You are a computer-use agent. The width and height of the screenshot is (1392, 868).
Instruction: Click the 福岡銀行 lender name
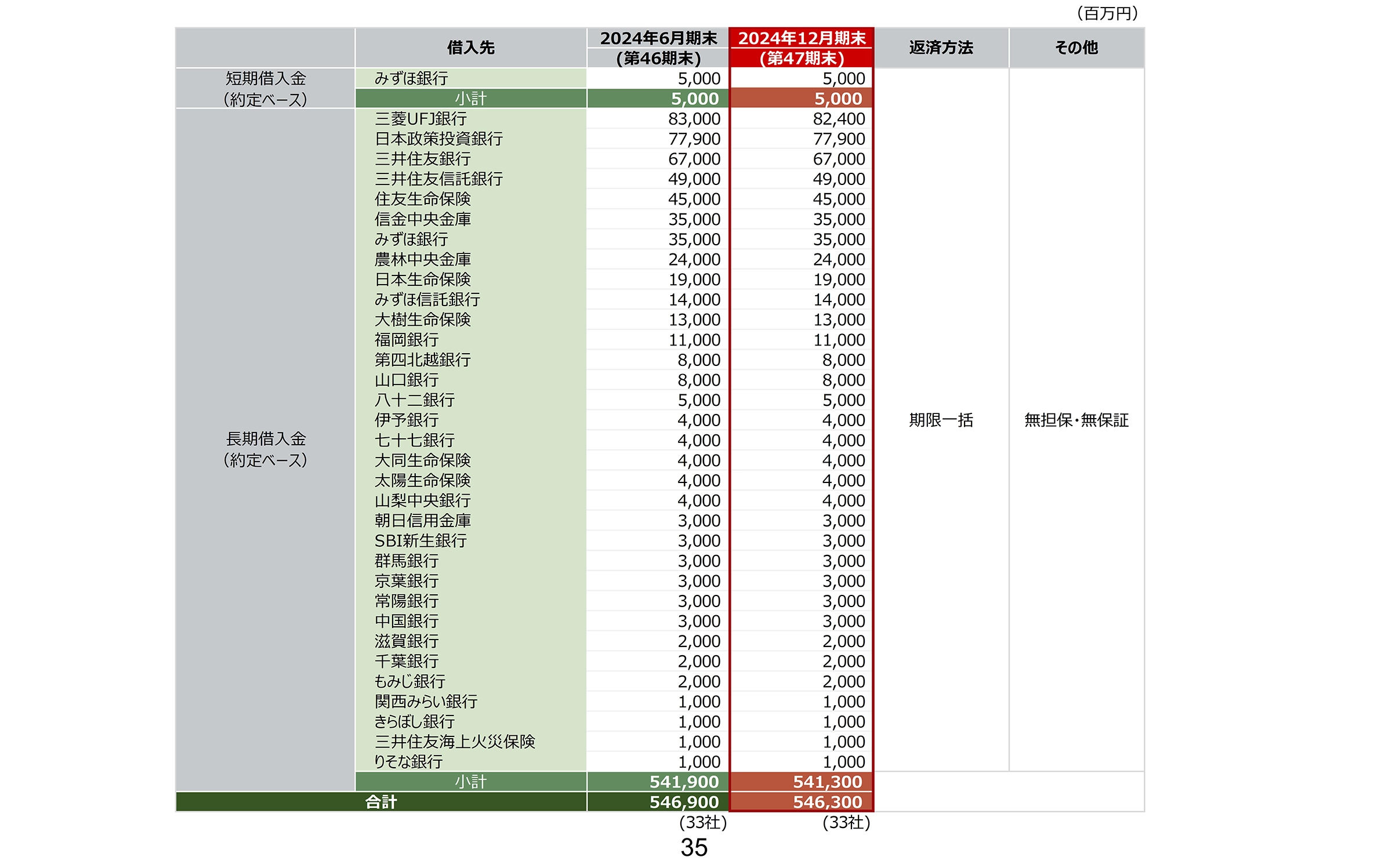coord(406,340)
